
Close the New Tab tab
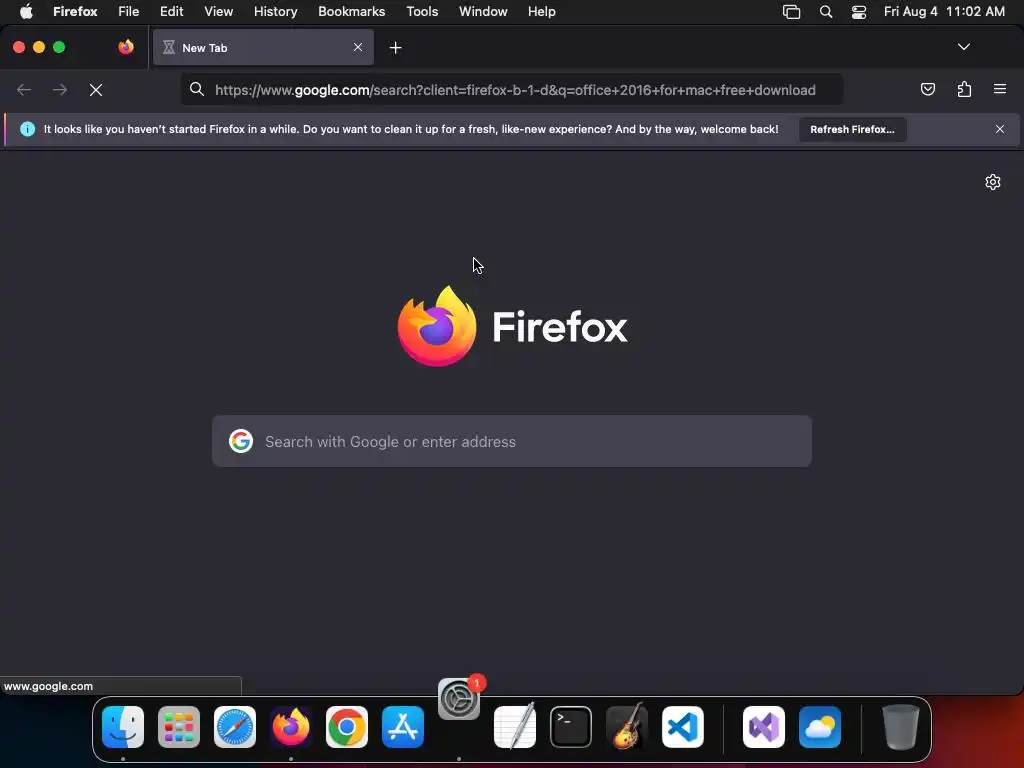[358, 47]
